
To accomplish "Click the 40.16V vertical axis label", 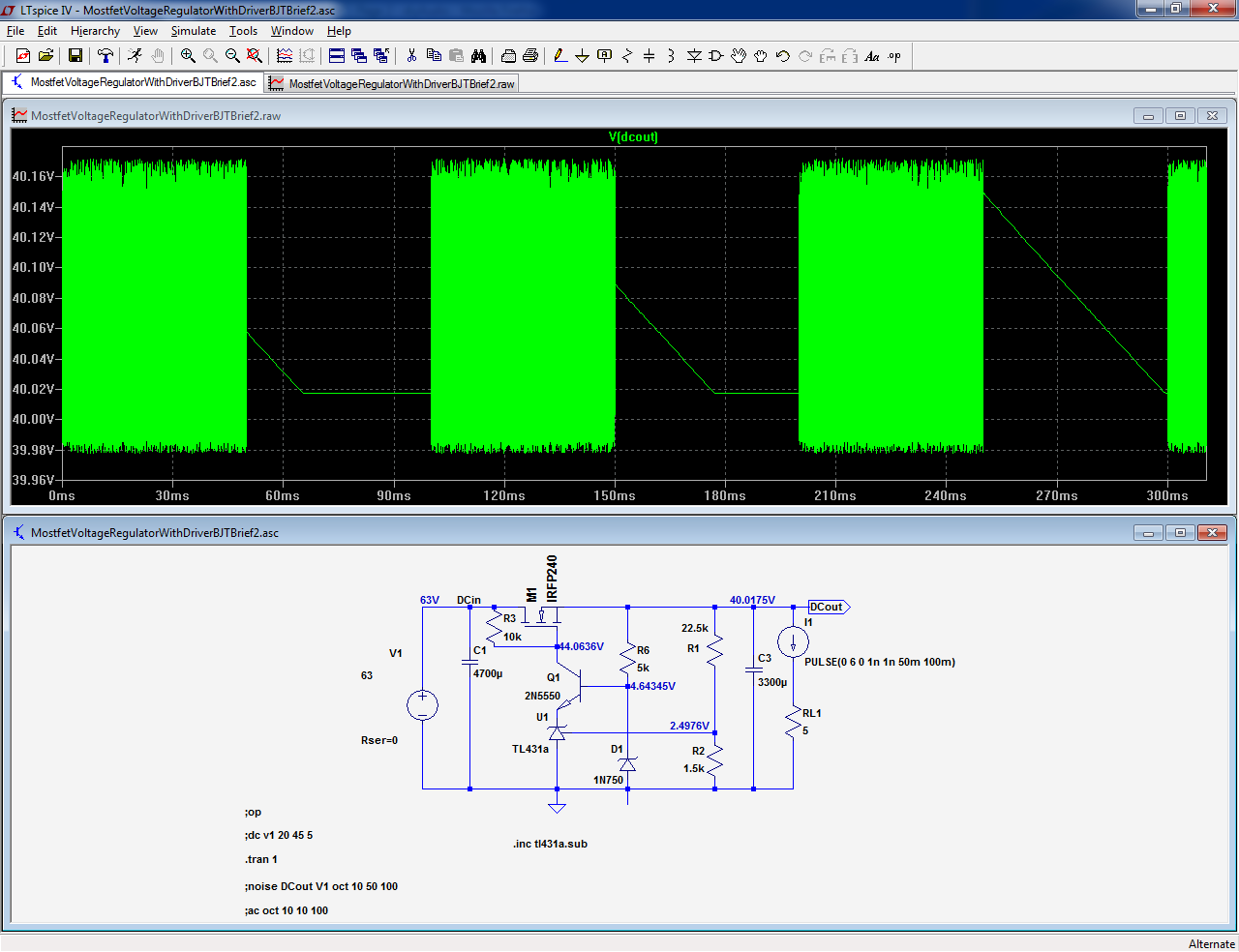I will (33, 176).
